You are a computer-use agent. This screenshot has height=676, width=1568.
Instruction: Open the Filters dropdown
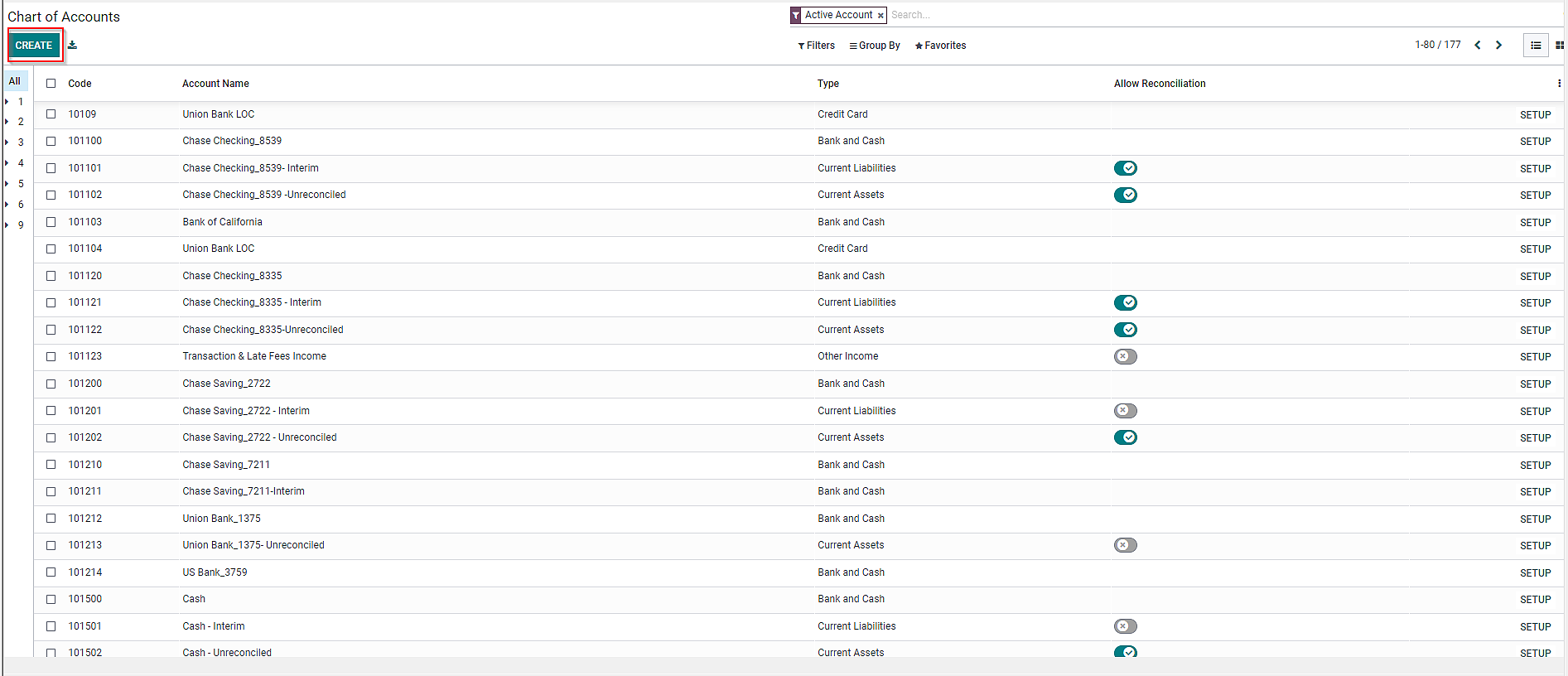817,46
